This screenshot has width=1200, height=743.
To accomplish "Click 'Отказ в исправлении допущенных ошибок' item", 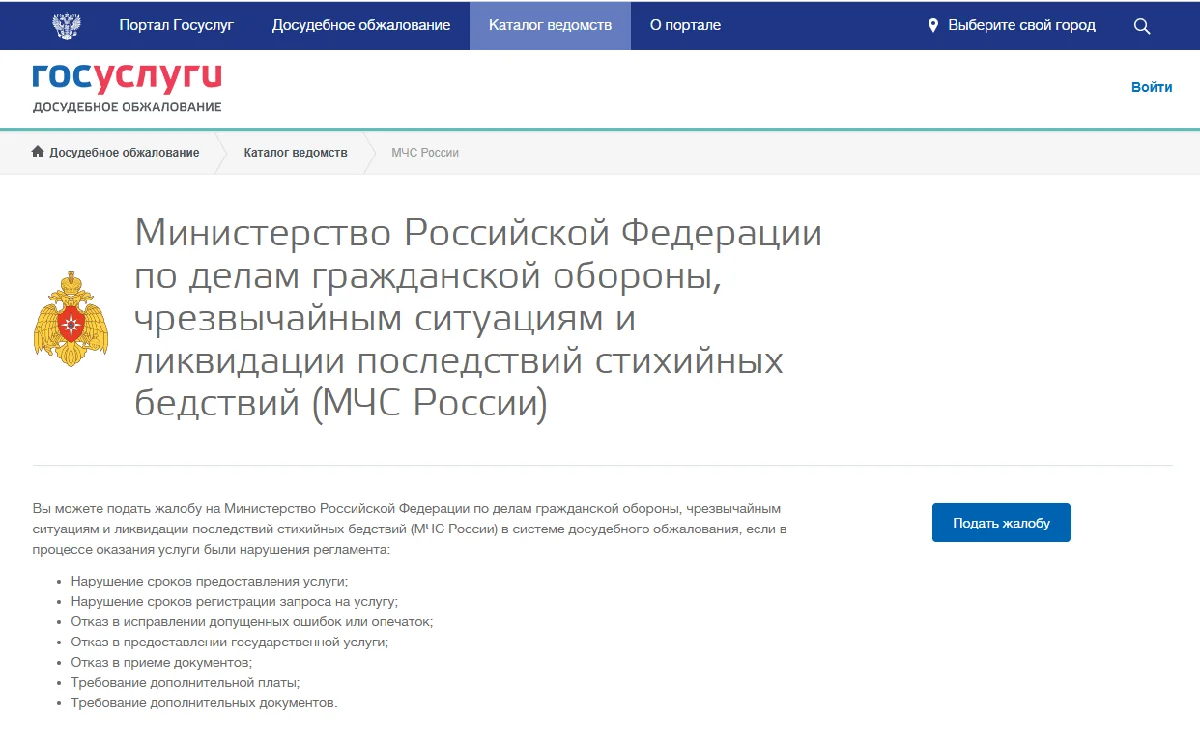I will (x=252, y=621).
